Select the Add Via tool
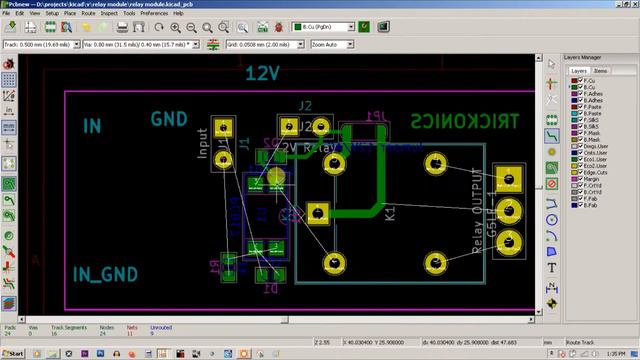This screenshot has width=640, height=360. [x=552, y=152]
